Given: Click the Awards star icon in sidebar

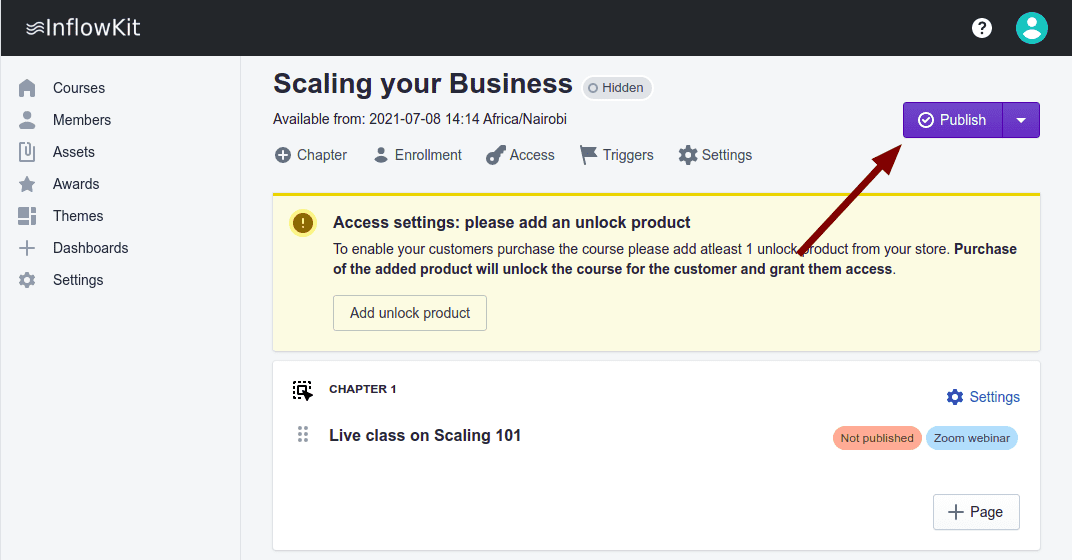Looking at the screenshot, I should click(x=27, y=184).
